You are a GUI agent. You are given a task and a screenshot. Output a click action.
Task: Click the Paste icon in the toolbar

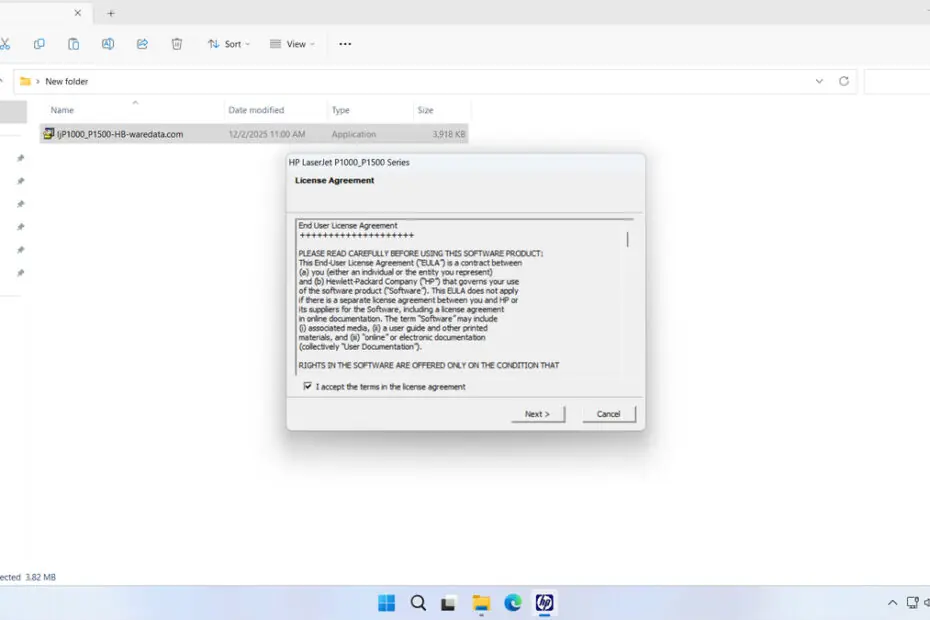73,44
